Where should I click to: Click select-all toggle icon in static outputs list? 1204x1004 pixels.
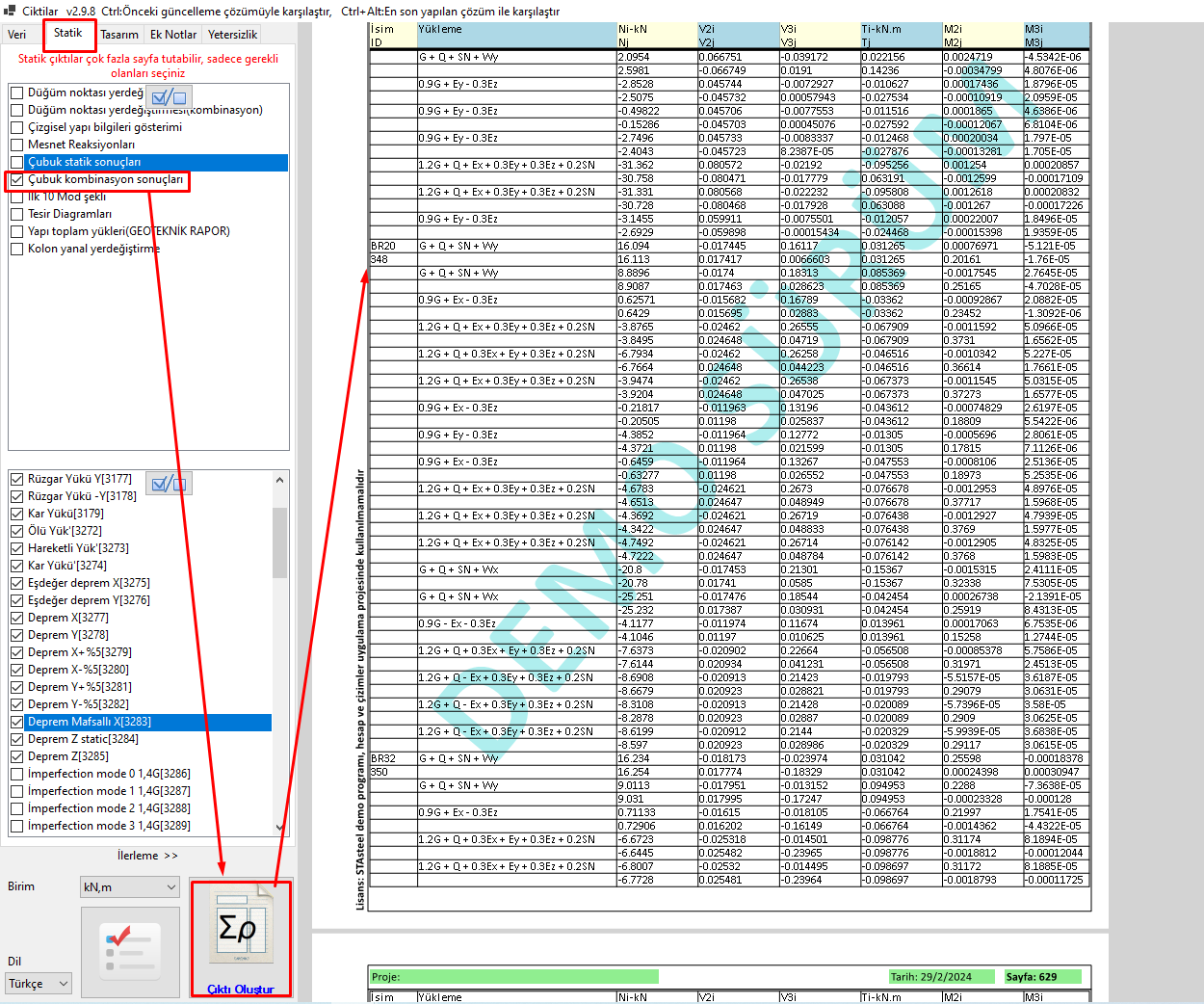pos(169,97)
